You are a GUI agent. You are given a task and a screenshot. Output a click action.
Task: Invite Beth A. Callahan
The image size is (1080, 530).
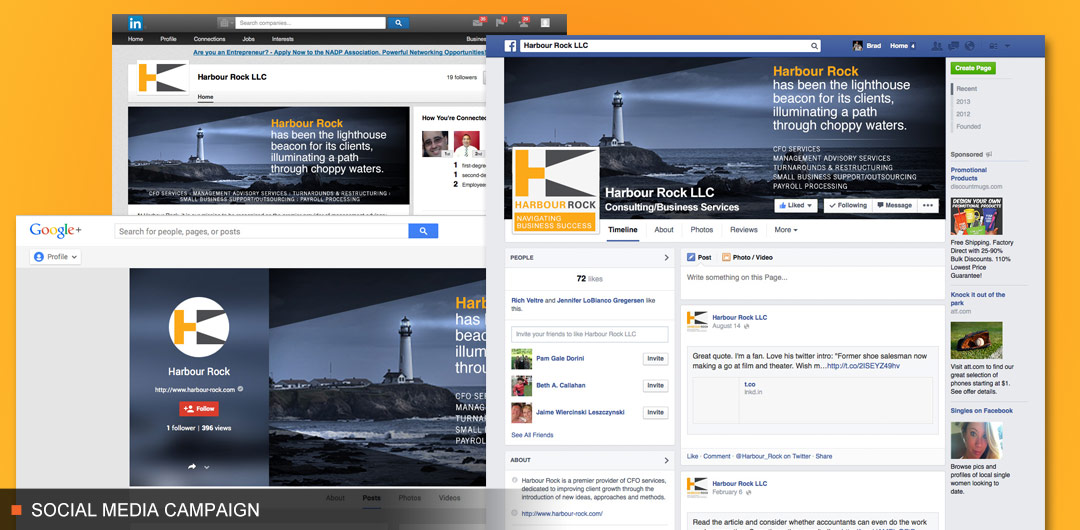coord(656,385)
